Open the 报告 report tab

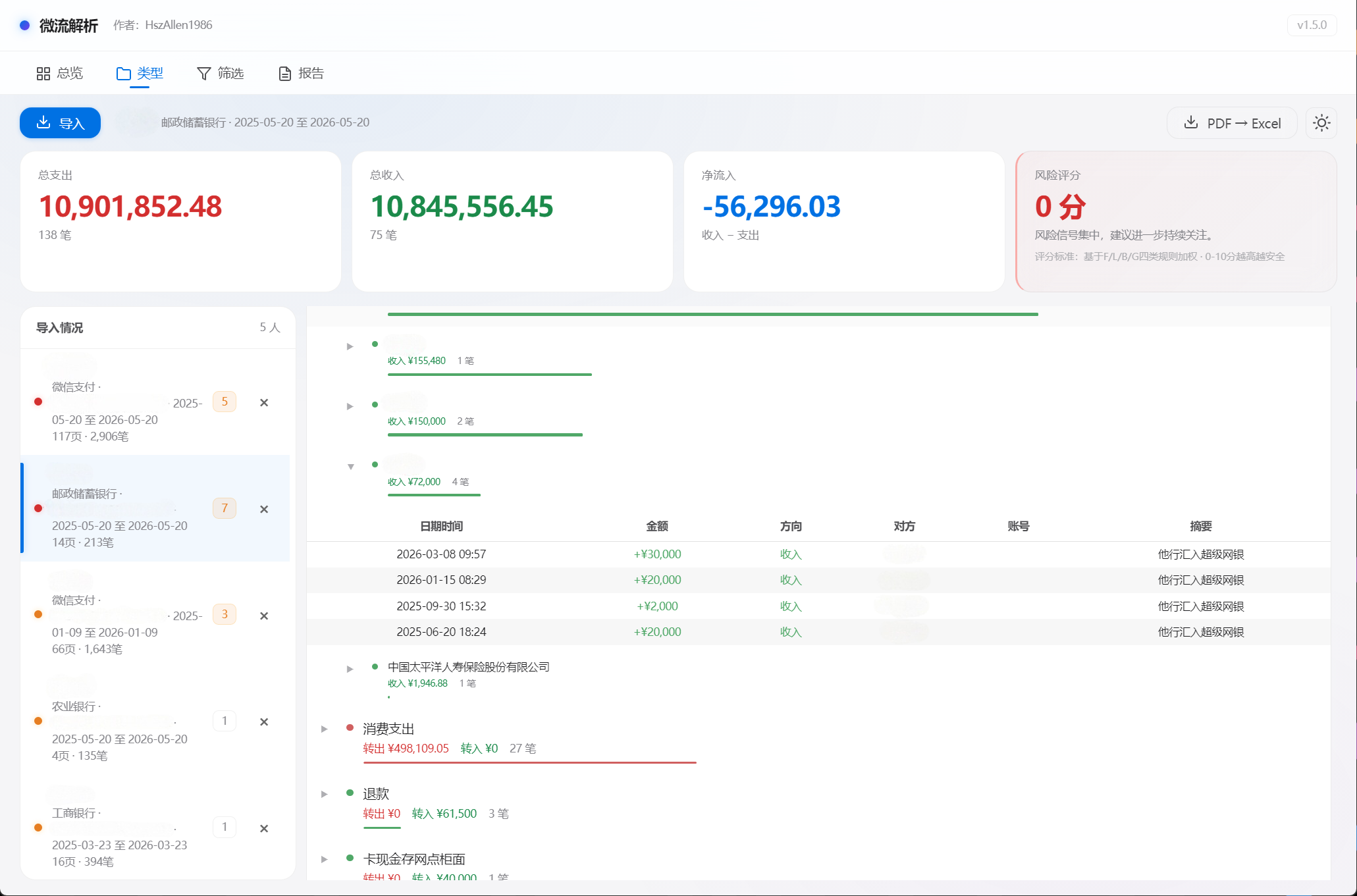pyautogui.click(x=302, y=73)
